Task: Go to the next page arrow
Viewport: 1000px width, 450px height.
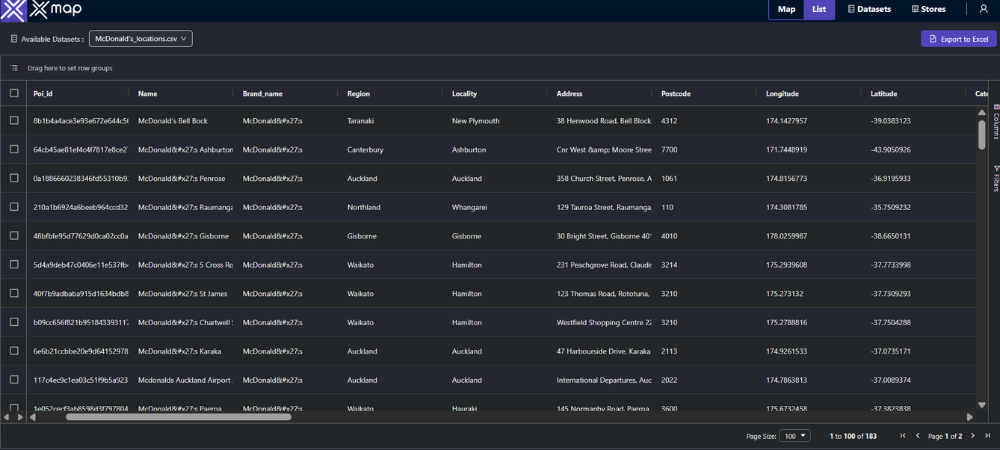Action: point(973,436)
